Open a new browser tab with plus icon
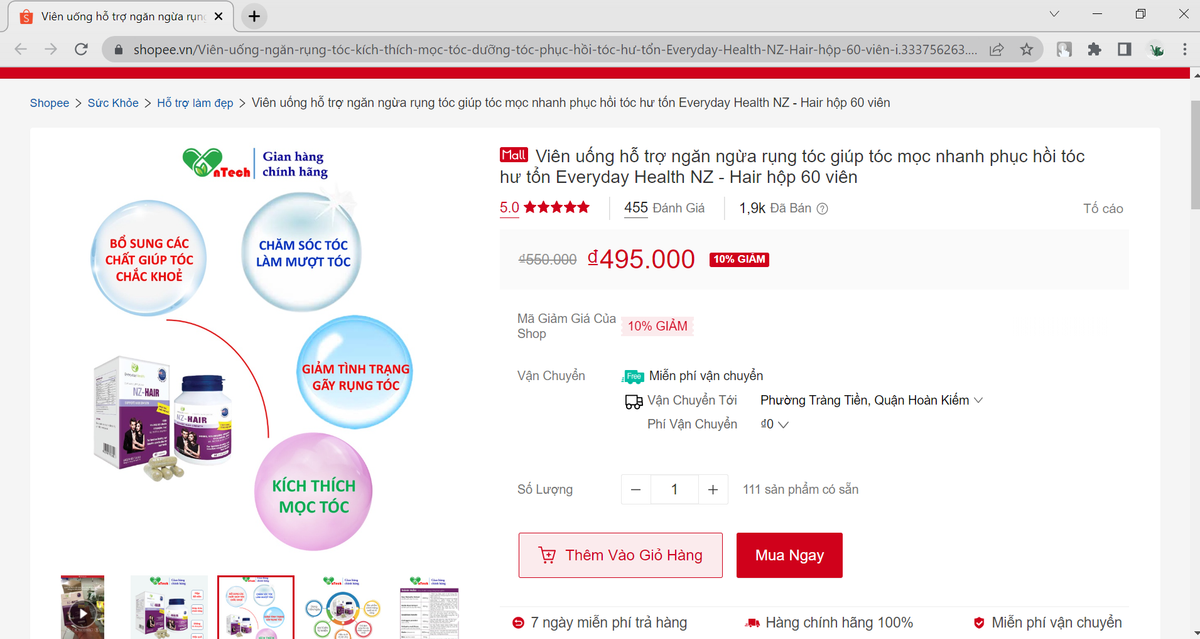The image size is (1200, 639). click(x=255, y=16)
